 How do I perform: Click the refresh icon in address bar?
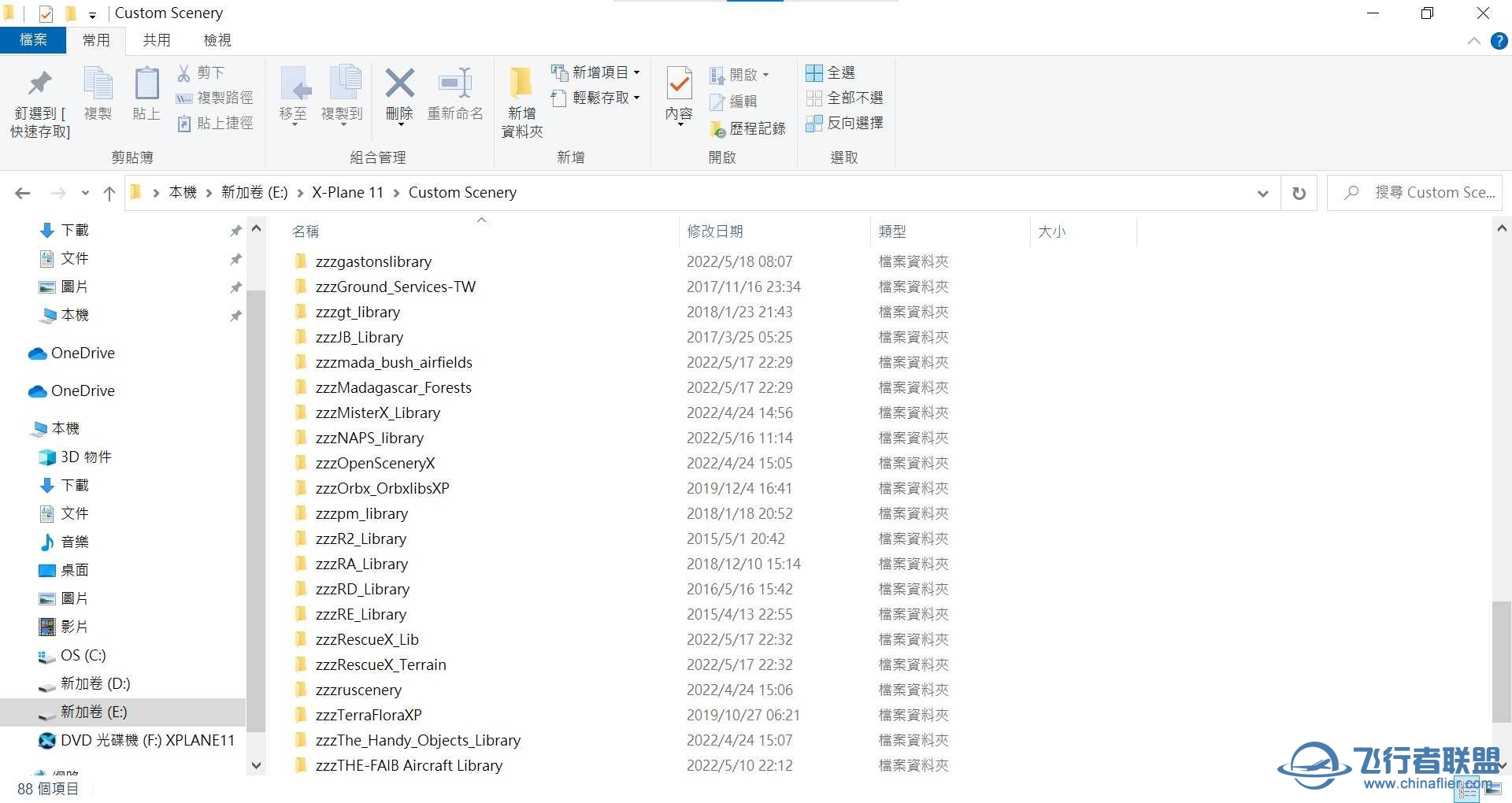click(x=1299, y=192)
